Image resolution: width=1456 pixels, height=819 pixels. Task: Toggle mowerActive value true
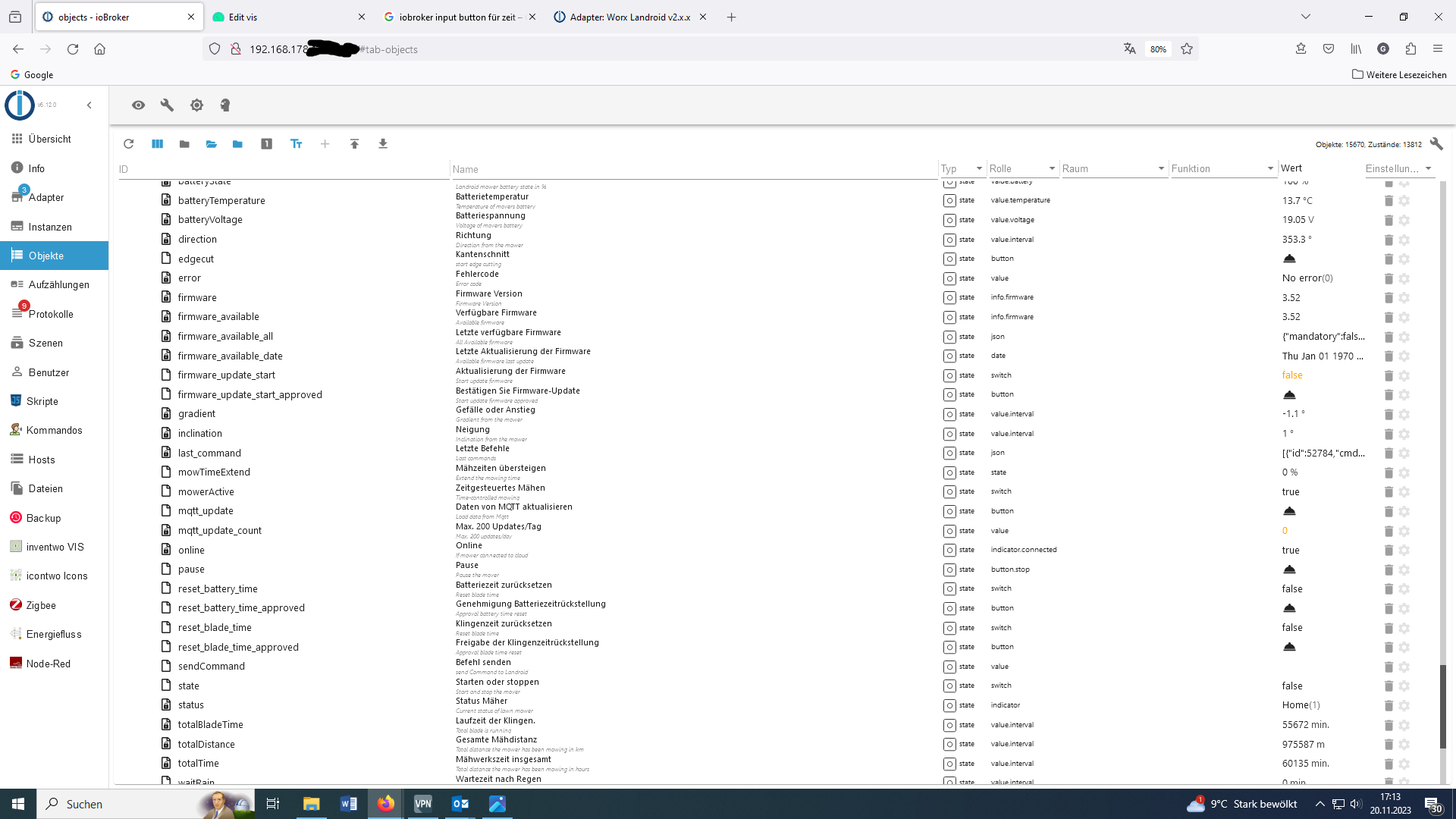point(1291,492)
